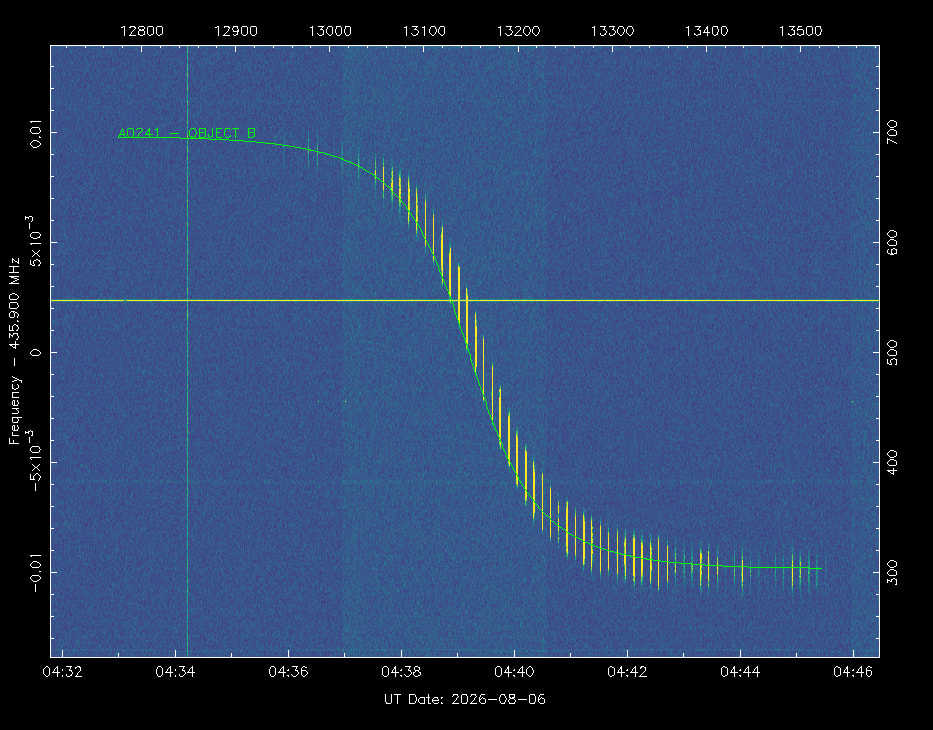Select the 13100 top axis tick label

(424, 31)
